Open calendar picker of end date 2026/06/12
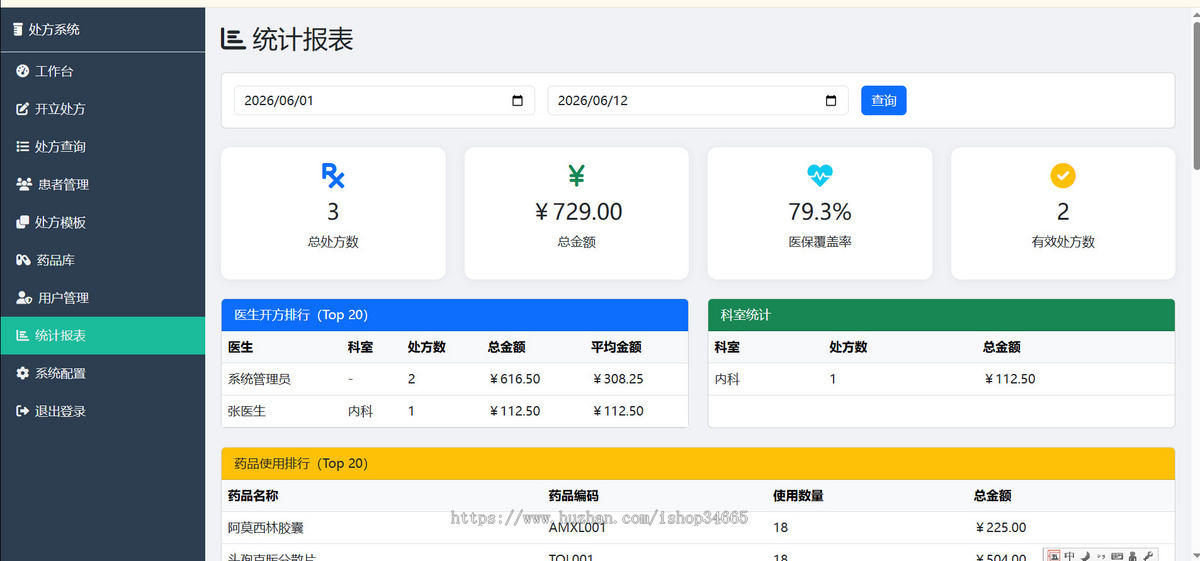 click(x=831, y=101)
